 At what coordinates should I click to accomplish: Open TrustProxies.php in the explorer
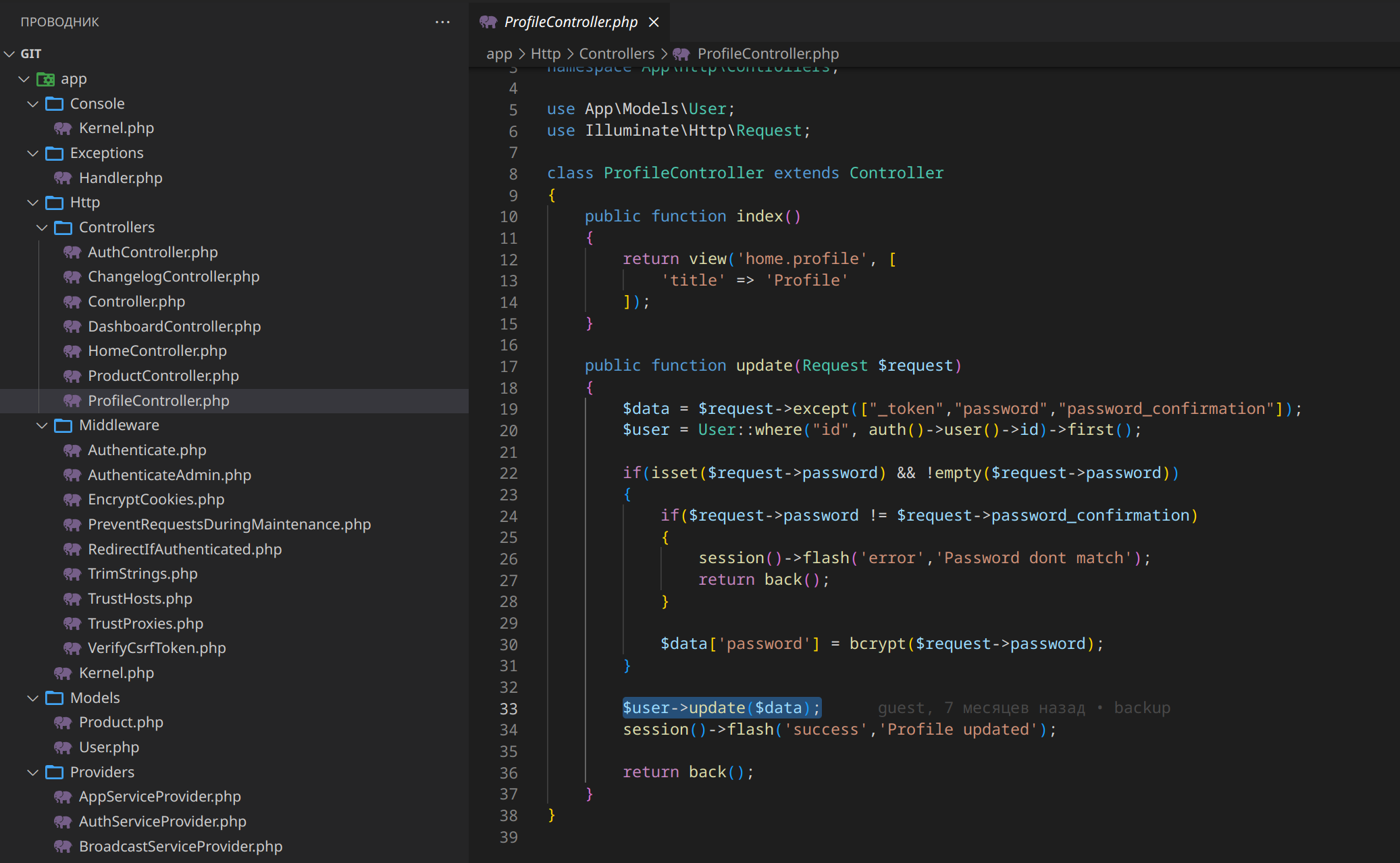point(145,624)
